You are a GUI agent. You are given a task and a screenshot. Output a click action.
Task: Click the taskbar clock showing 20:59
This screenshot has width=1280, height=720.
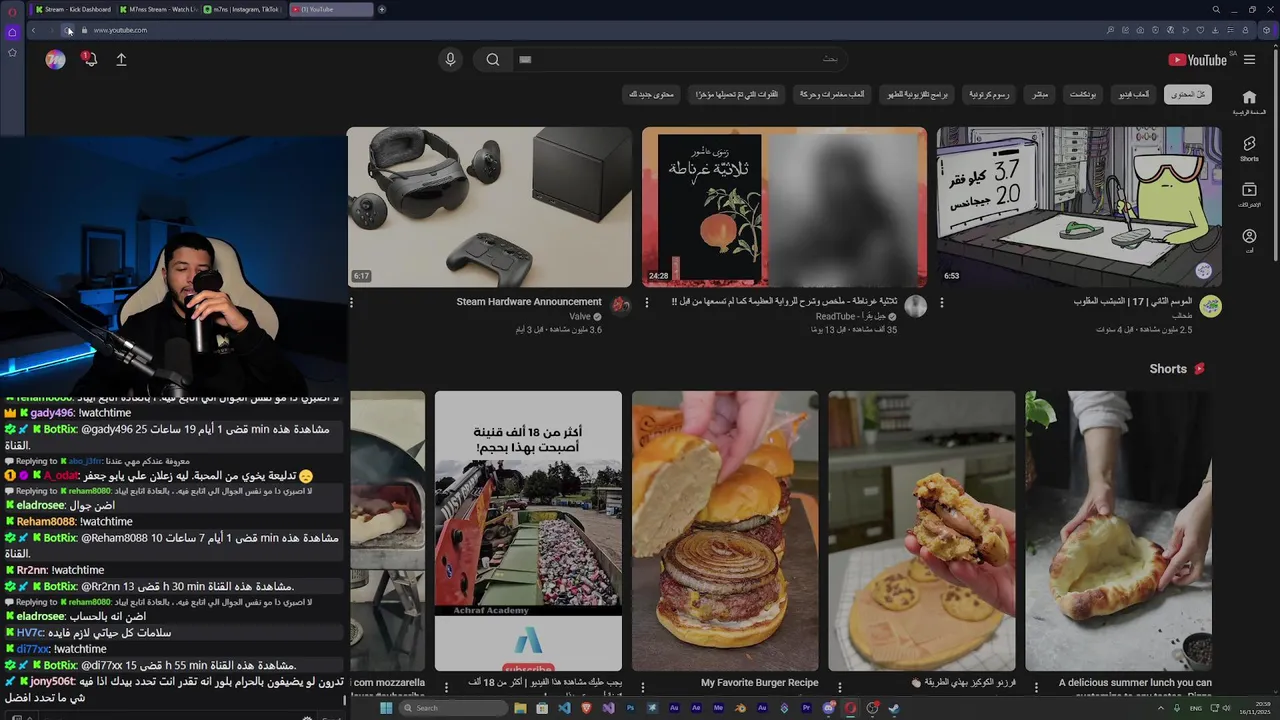point(1256,708)
